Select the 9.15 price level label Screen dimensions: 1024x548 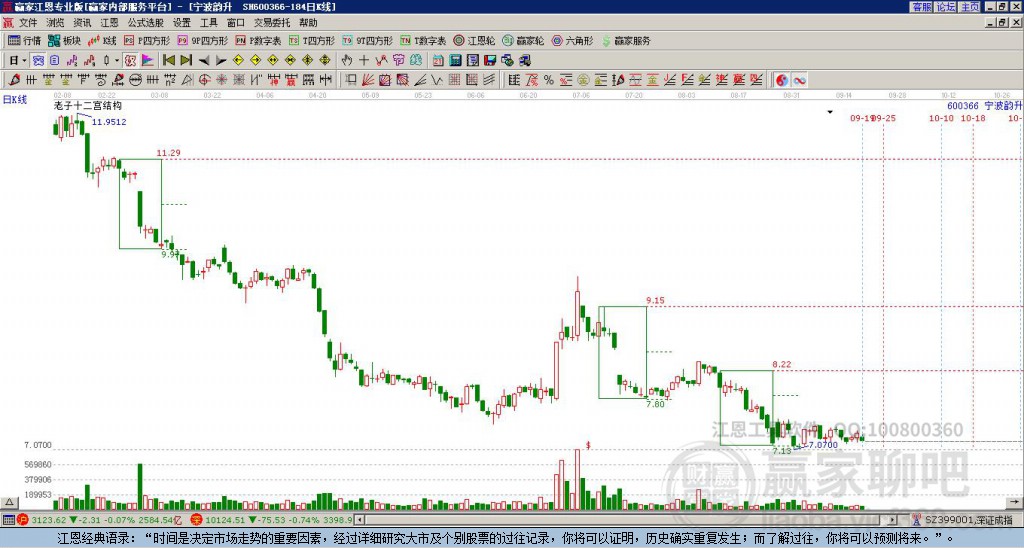coord(656,300)
